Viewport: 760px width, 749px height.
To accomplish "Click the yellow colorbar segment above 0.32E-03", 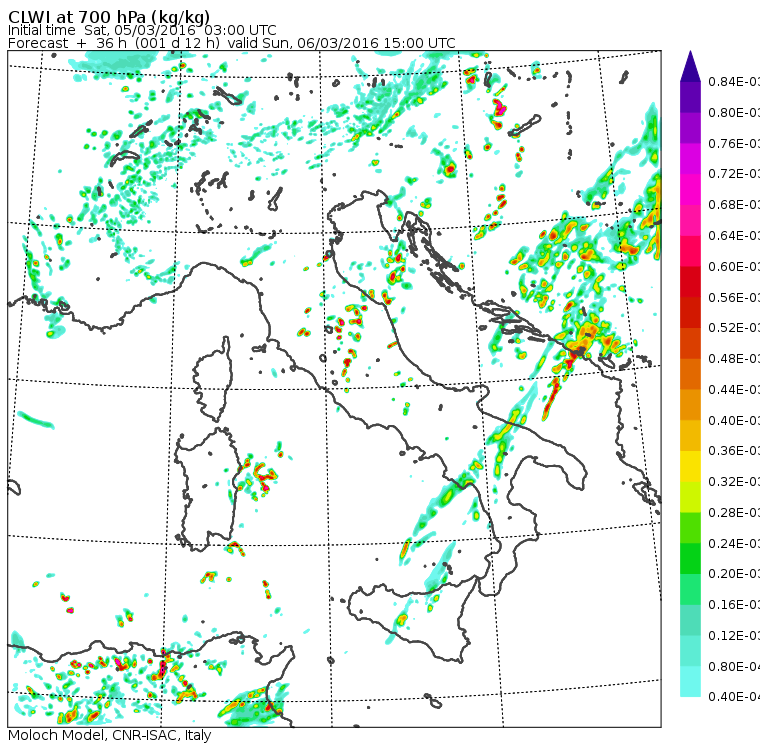I will click(x=690, y=466).
